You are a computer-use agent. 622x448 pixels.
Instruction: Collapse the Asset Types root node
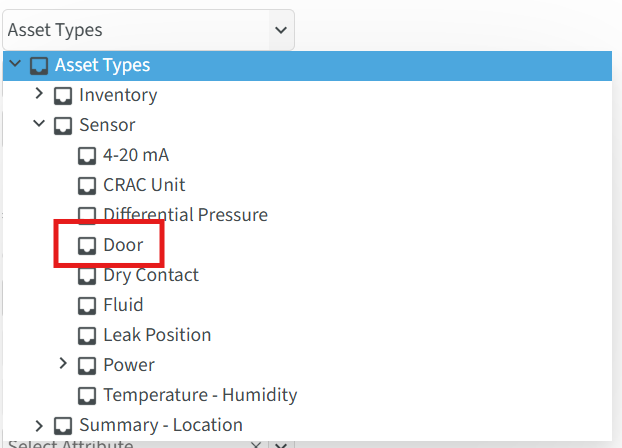coord(15,65)
